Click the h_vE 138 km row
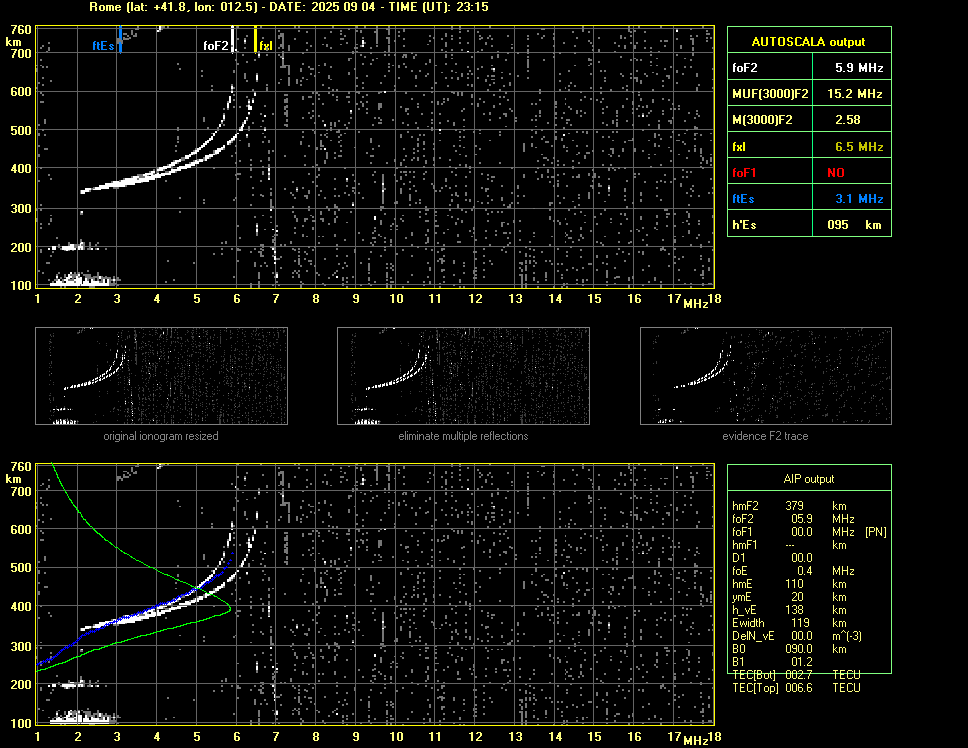The width and height of the screenshot is (968, 748). click(789, 610)
